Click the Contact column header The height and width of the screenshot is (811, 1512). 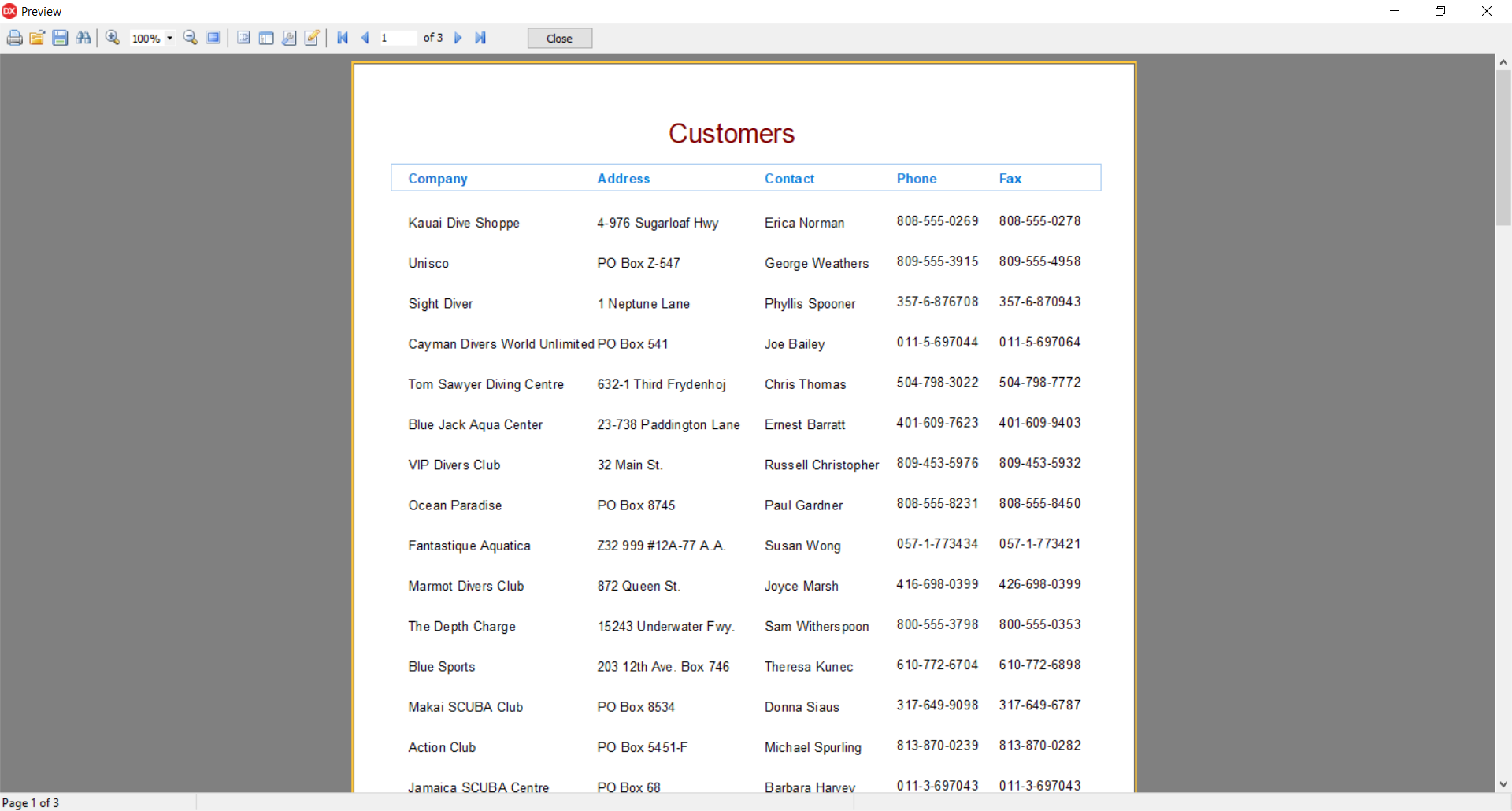[x=790, y=179]
